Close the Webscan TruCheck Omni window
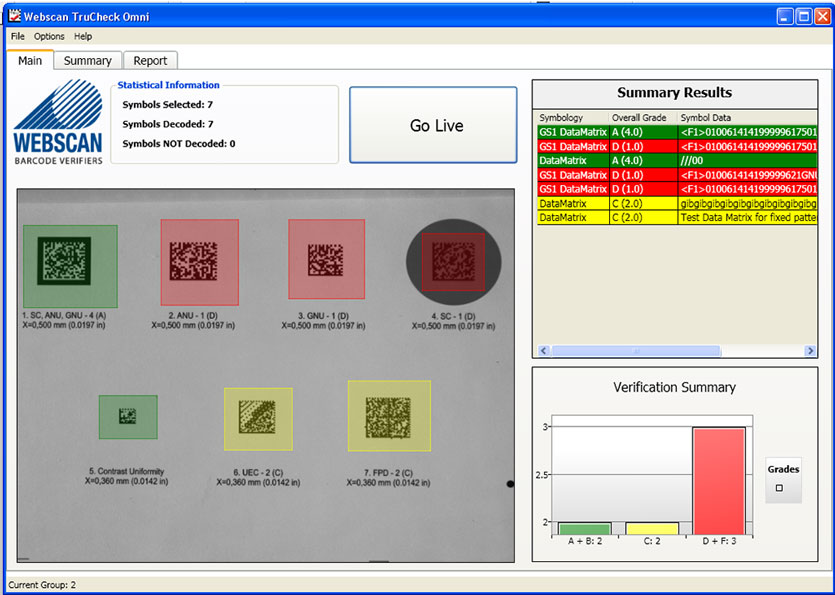The width and height of the screenshot is (835, 595). [823, 17]
